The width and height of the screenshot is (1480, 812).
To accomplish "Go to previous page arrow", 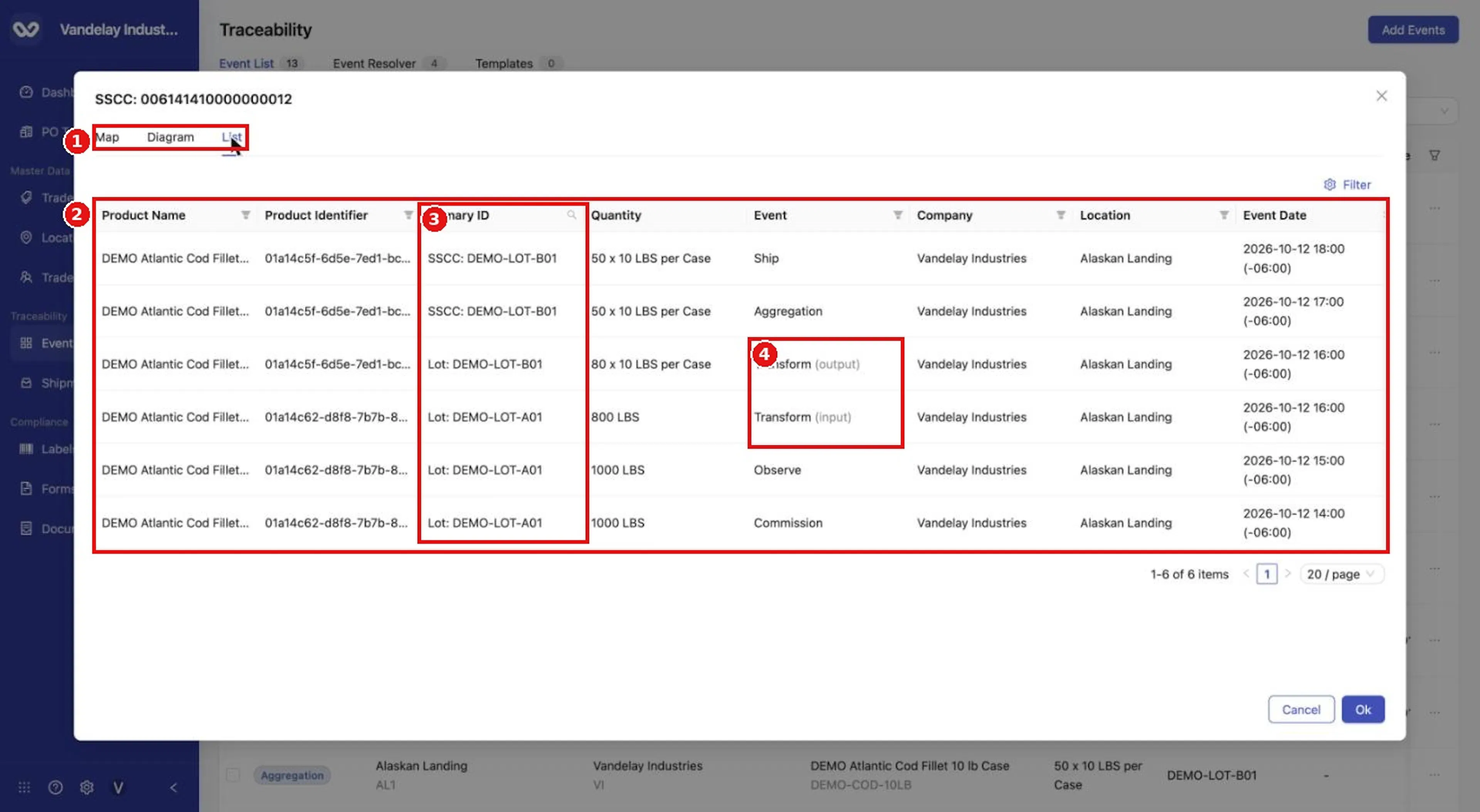I will (1246, 574).
